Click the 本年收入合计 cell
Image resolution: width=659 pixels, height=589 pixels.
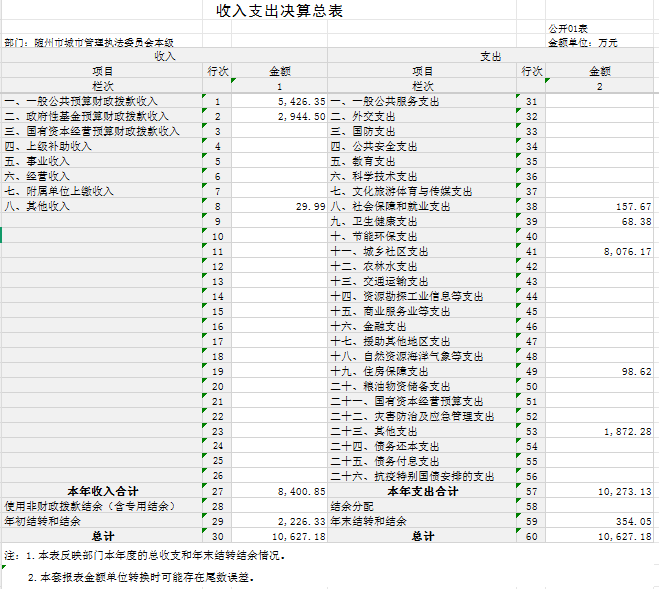(x=102, y=491)
